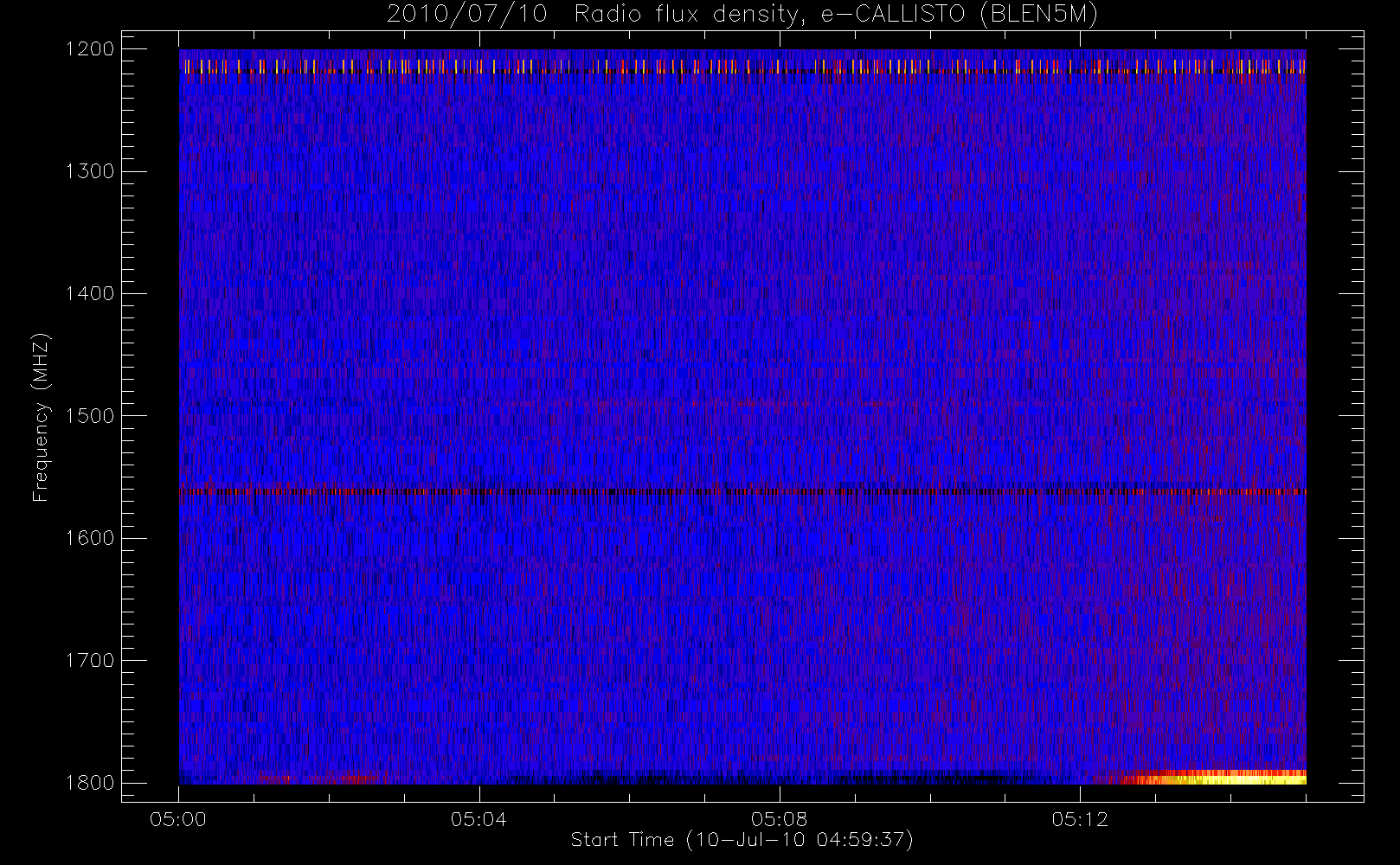Click the red horizontal interference line near 1560 MHz

click(742, 491)
